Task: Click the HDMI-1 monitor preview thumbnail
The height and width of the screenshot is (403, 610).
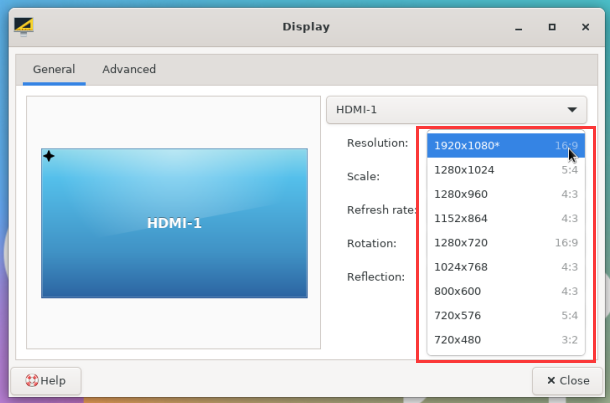Action: pos(174,223)
